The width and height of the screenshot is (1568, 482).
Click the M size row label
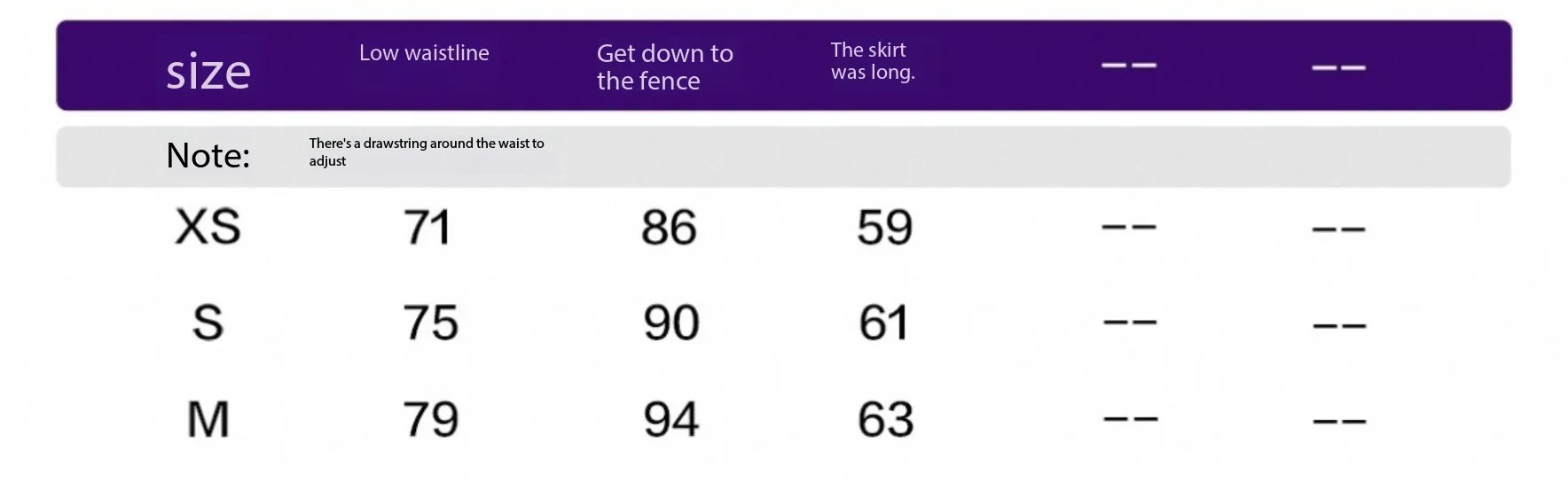click(x=208, y=419)
